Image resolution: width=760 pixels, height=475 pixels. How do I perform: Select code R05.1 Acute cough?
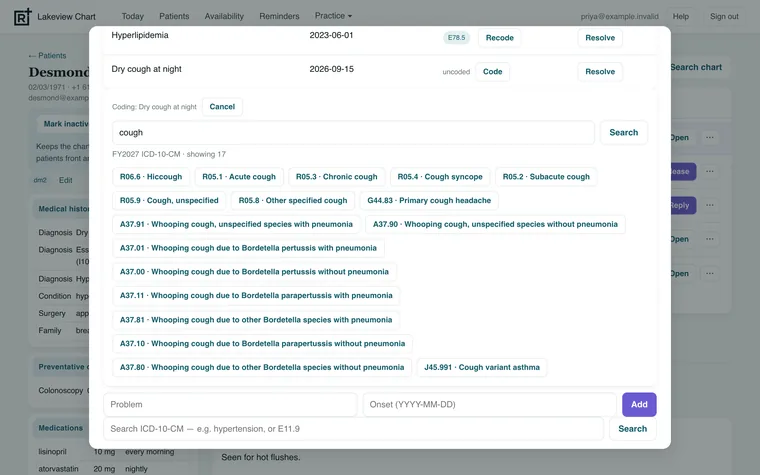[x=239, y=177]
